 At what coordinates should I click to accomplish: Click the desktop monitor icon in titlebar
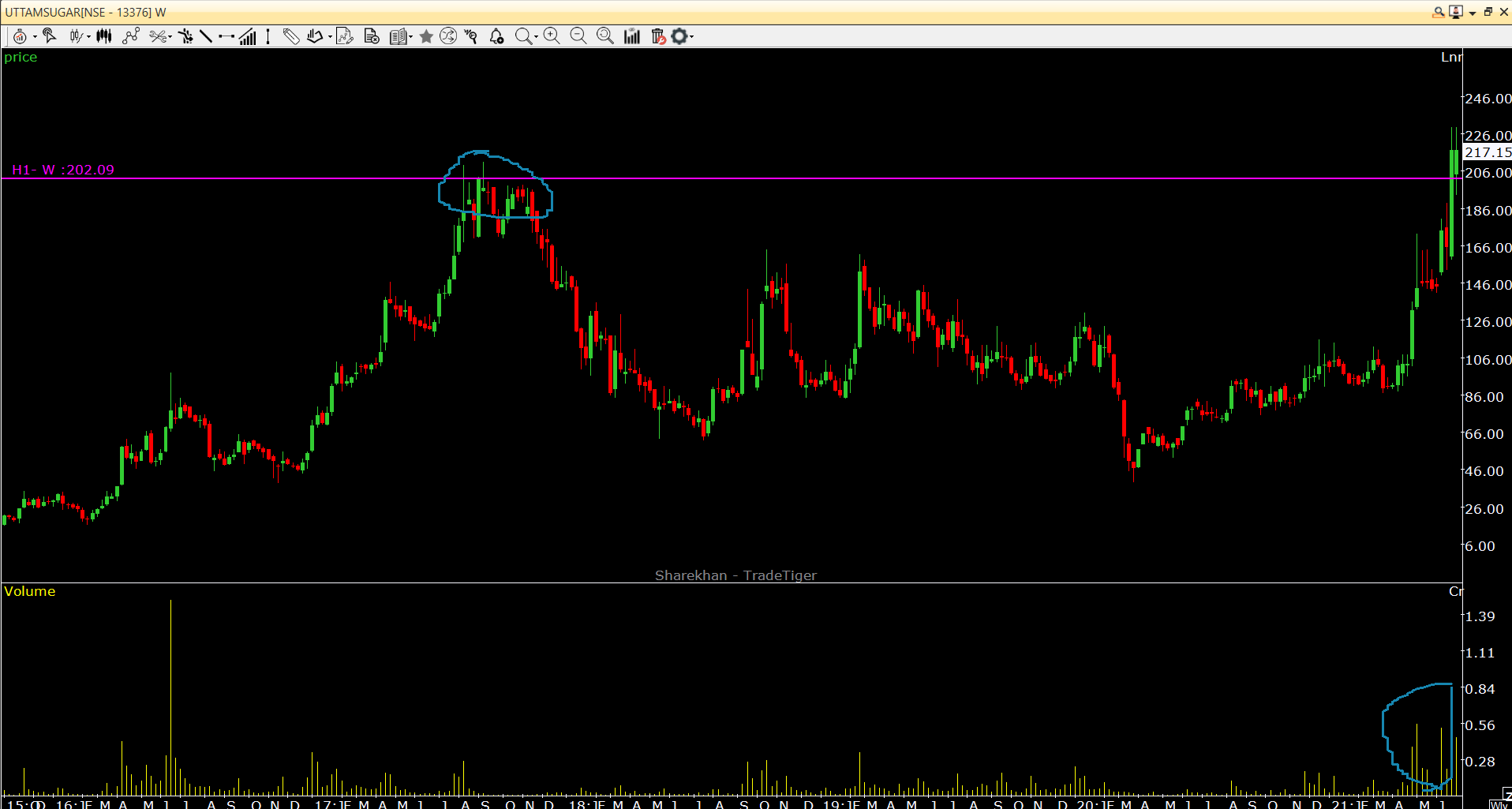point(1456,12)
